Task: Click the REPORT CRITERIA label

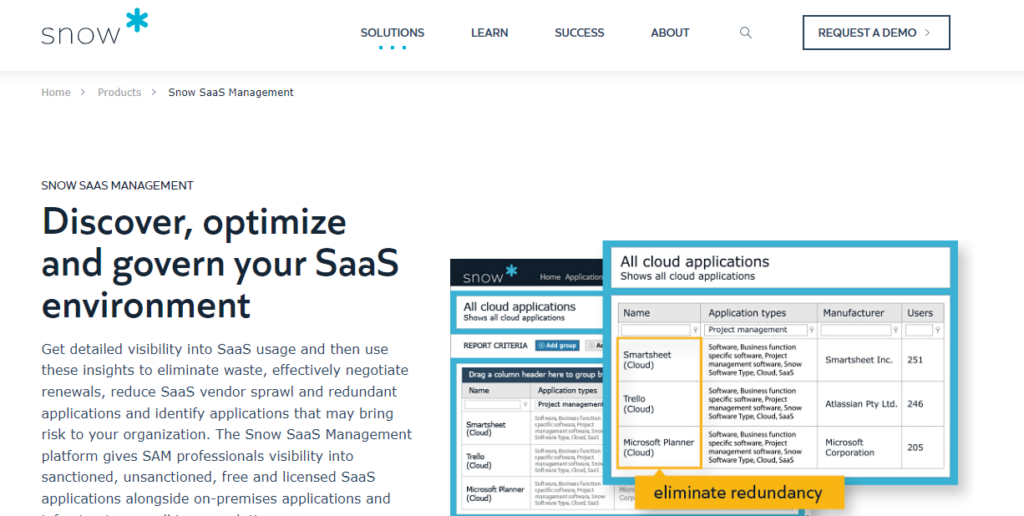Action: (x=495, y=346)
